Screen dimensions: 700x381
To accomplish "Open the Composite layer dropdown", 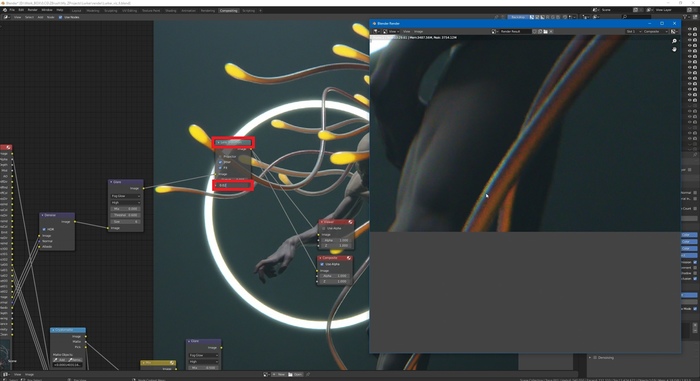I will (x=655, y=31).
